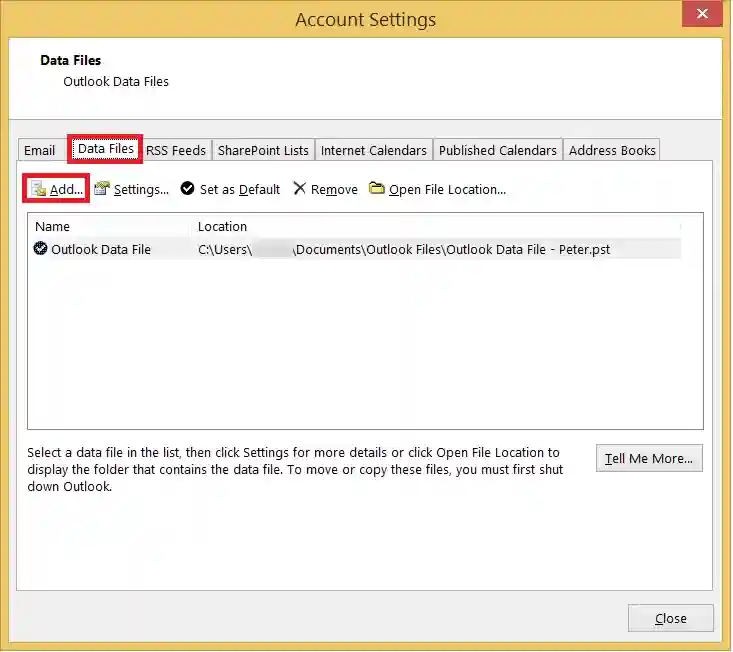Click the Settings toolbar icon
This screenshot has height=652, width=733.
pos(101,189)
